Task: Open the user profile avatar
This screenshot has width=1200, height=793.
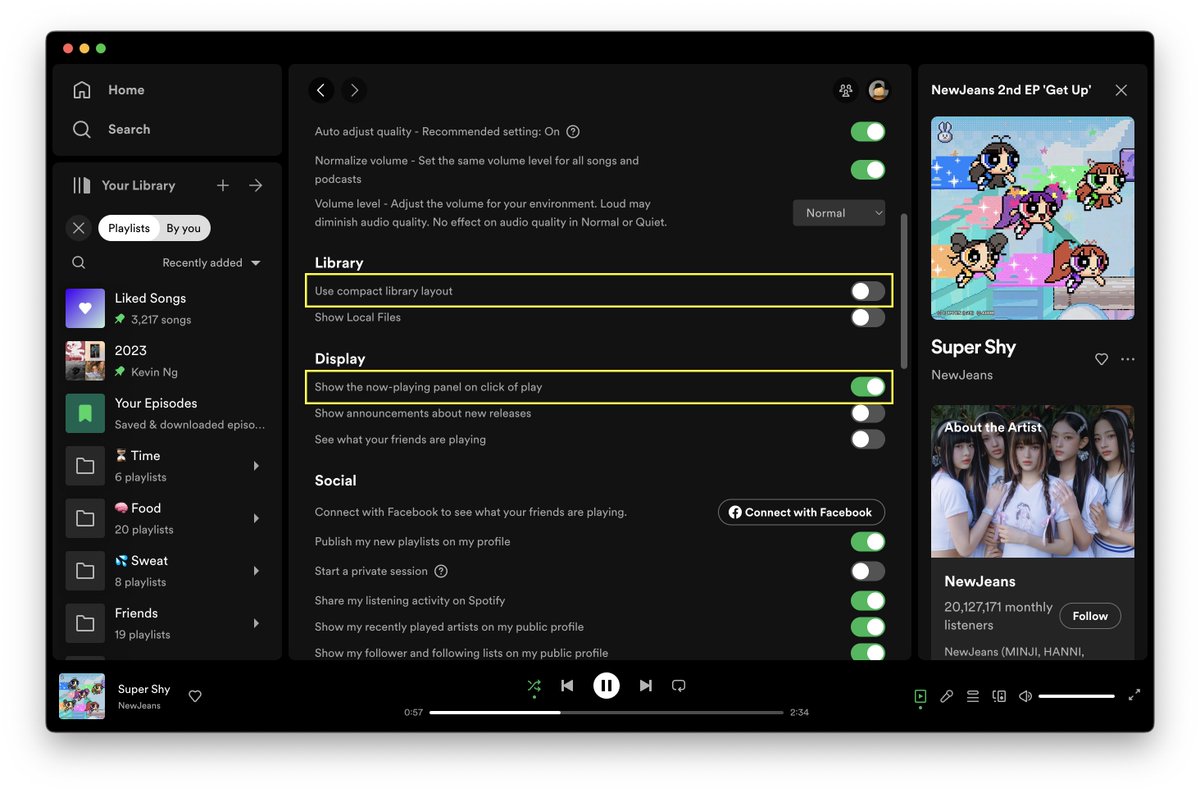Action: (879, 90)
